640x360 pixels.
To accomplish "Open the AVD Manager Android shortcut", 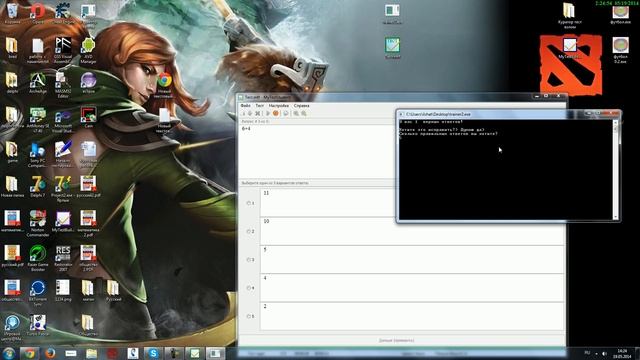I will [x=88, y=51].
